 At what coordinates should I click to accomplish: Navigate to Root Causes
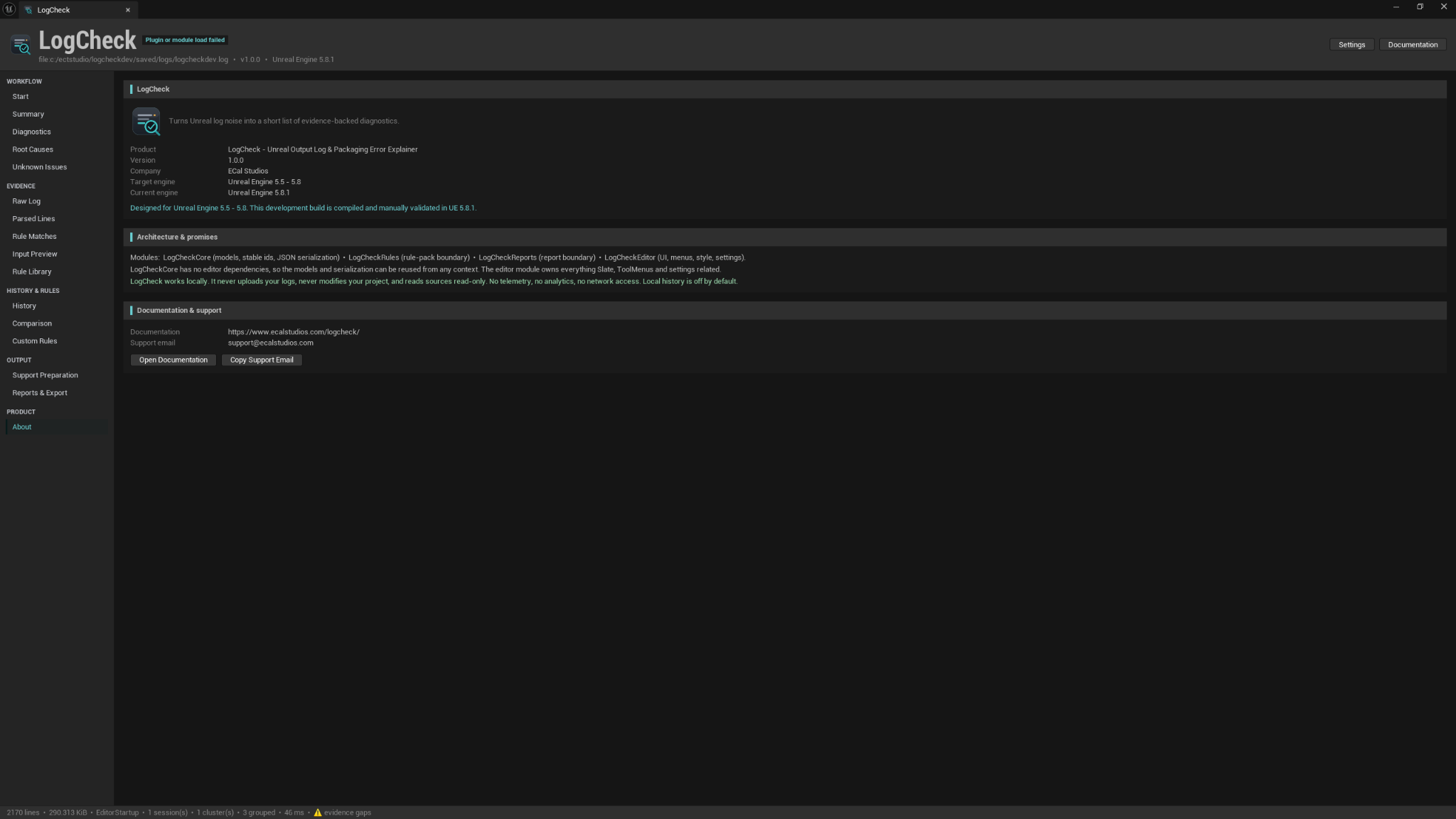pos(57,150)
